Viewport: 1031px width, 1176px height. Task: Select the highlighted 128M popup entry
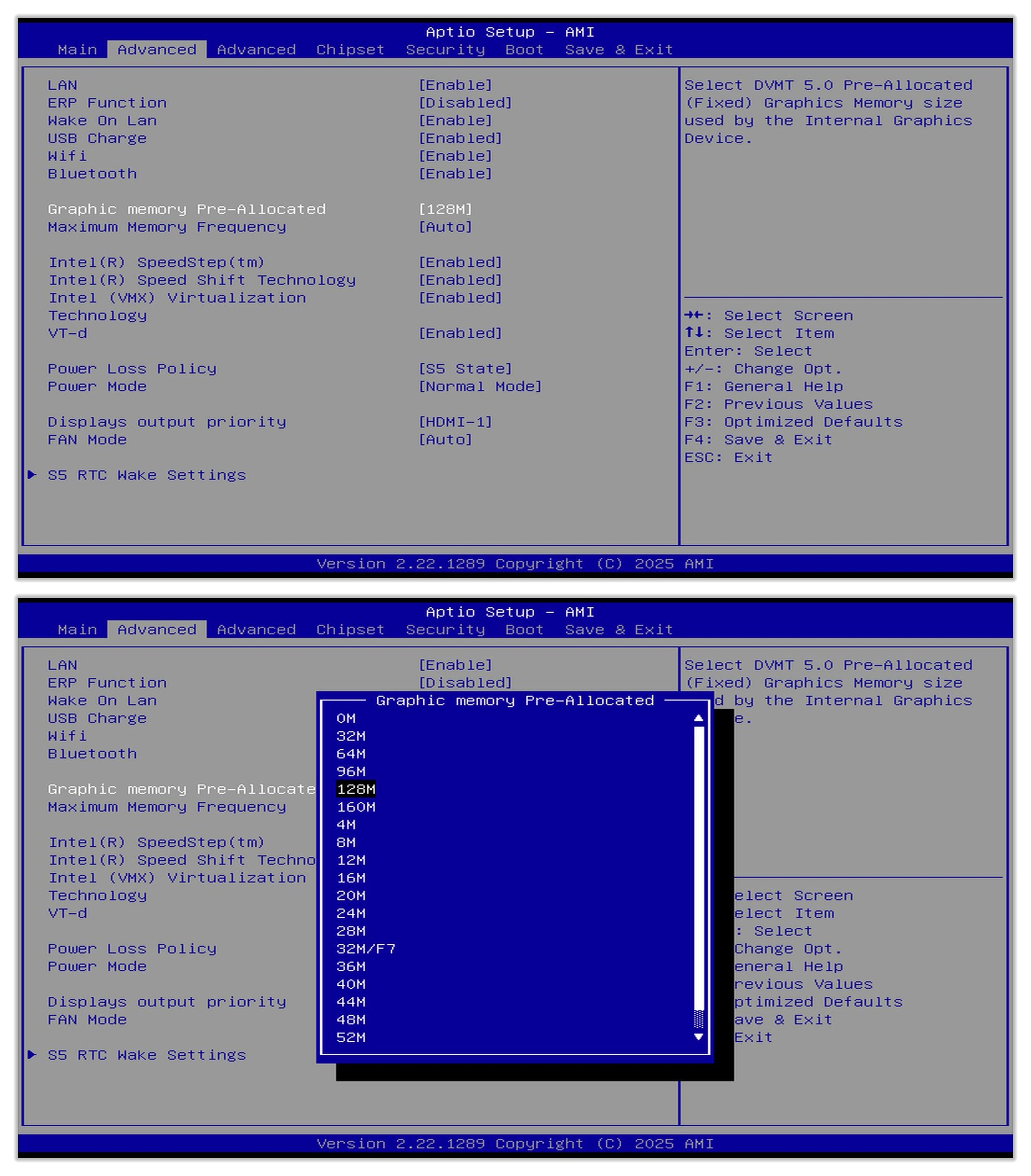356,789
